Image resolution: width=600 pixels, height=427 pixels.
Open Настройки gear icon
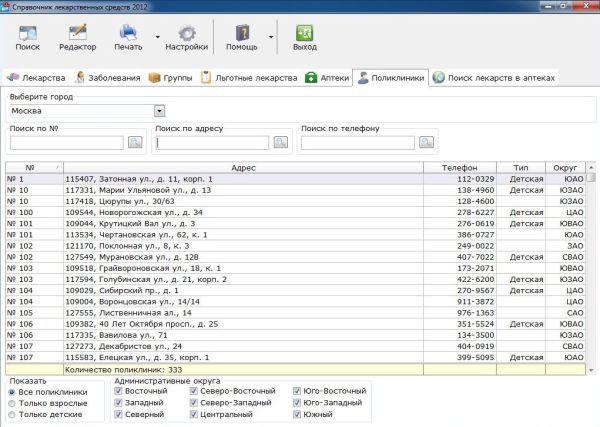click(x=187, y=38)
